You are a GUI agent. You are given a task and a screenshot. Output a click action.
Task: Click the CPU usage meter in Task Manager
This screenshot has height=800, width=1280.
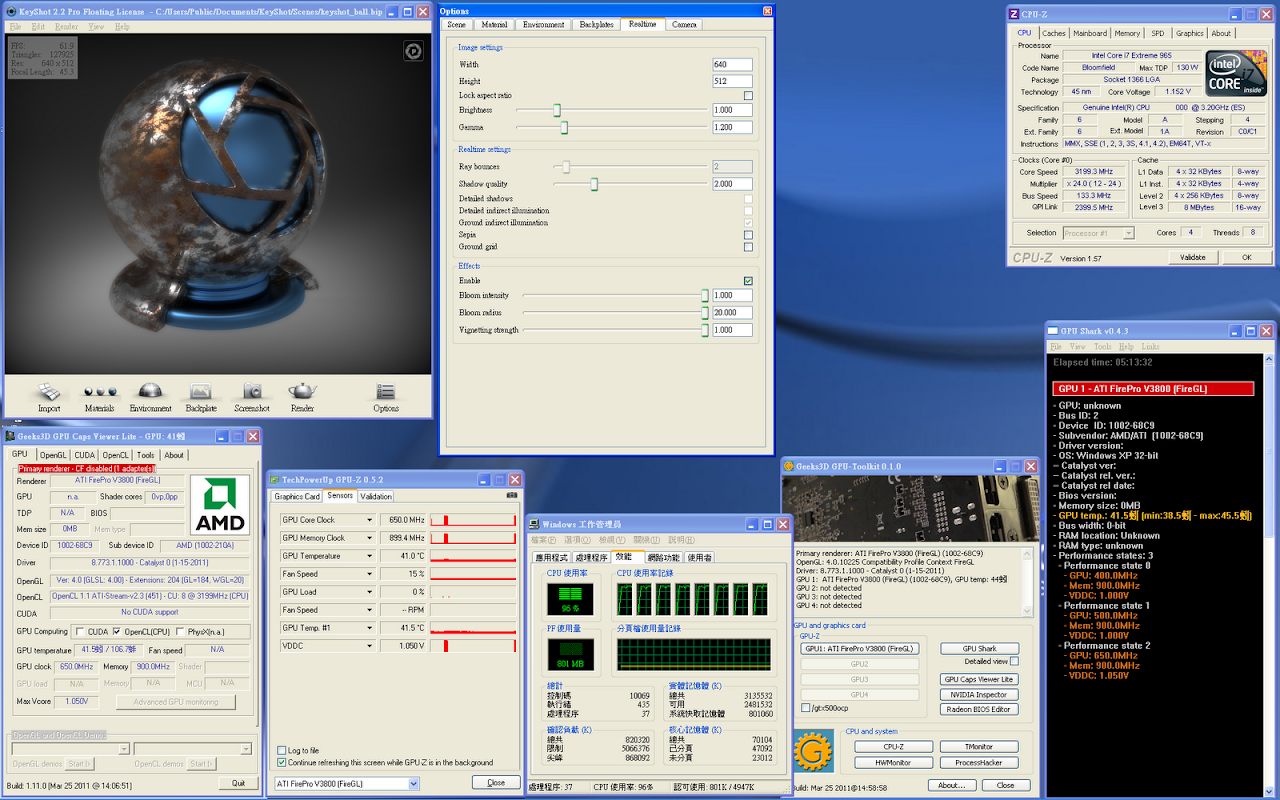(570, 599)
